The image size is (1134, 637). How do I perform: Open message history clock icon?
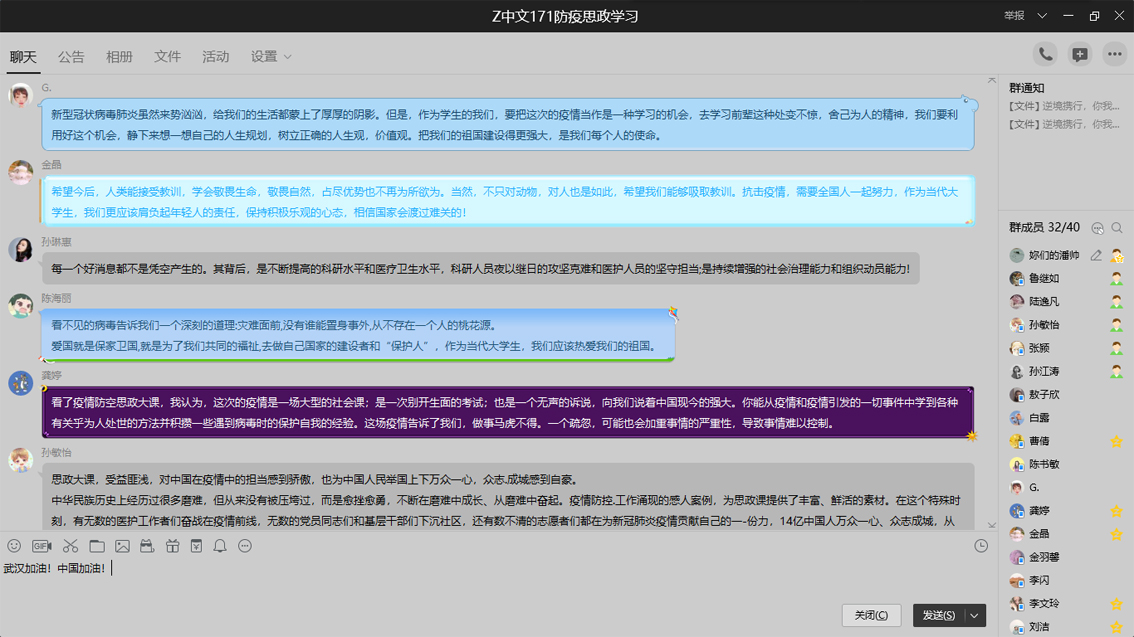tap(981, 546)
